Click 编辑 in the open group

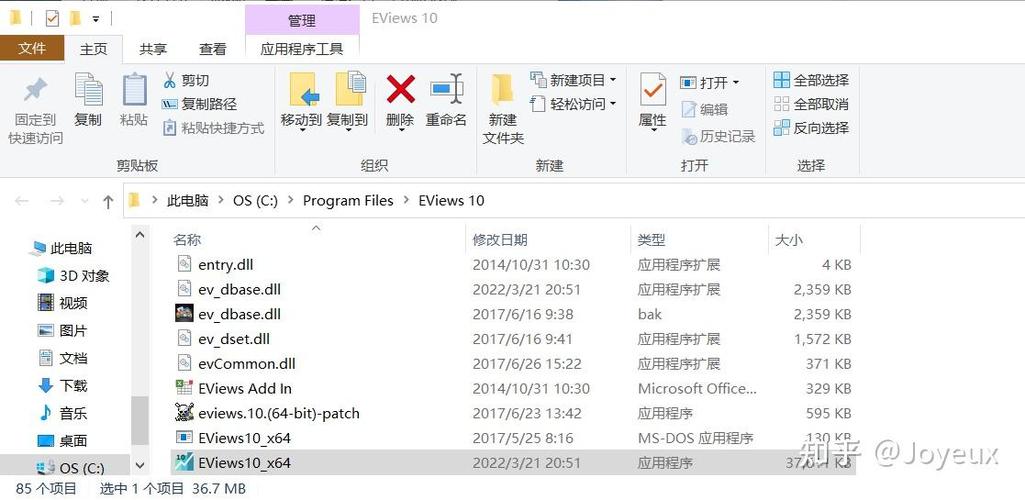click(x=704, y=109)
